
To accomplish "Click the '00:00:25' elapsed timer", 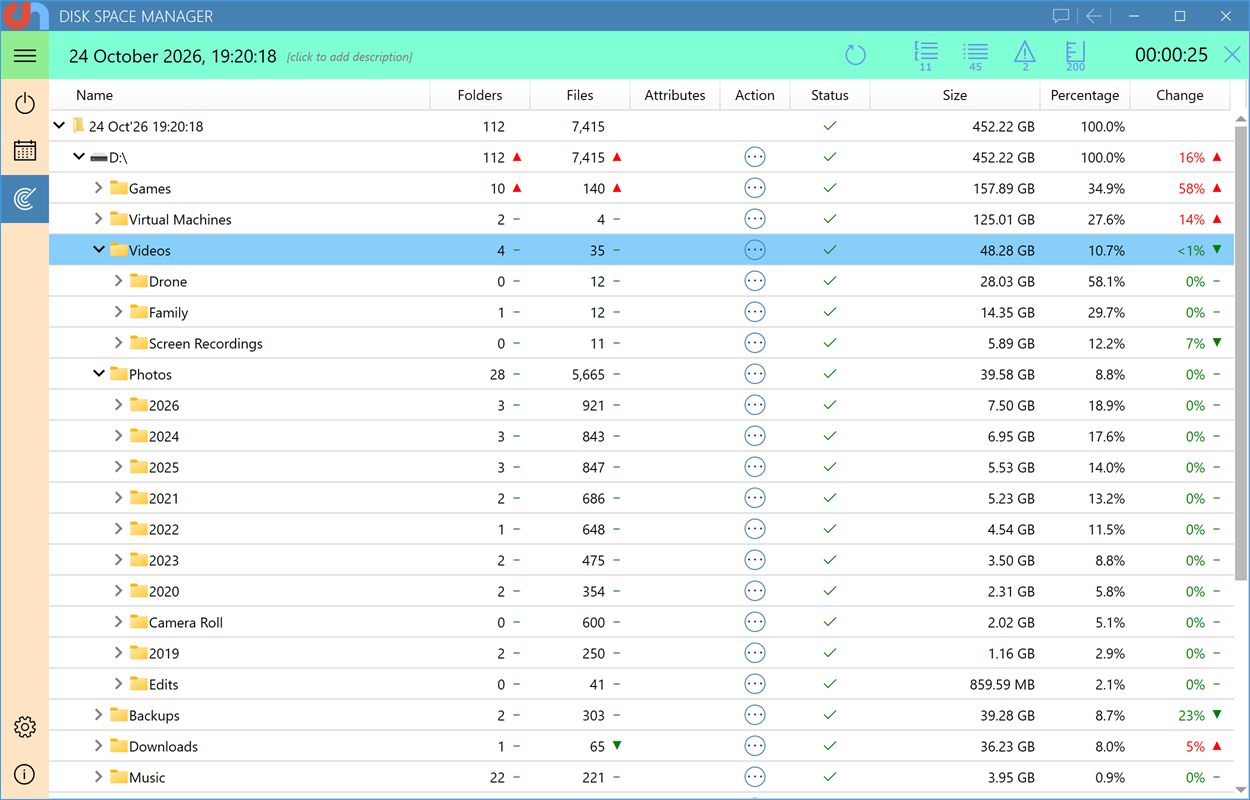I will [x=1171, y=56].
